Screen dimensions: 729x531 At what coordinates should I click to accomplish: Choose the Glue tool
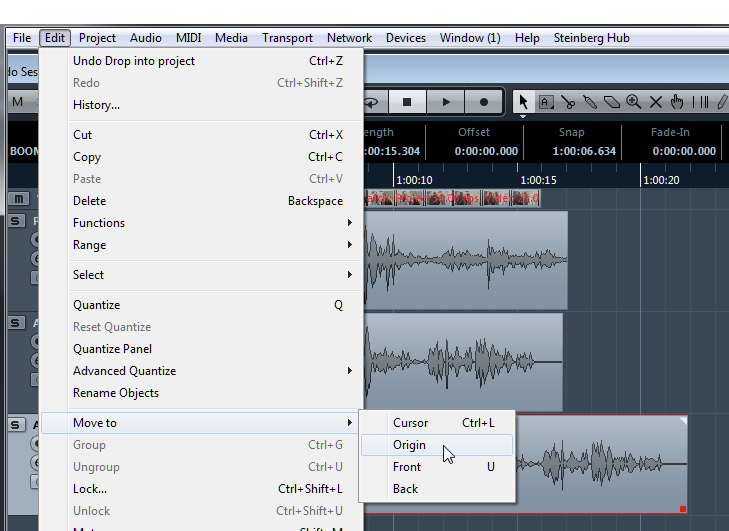(590, 101)
